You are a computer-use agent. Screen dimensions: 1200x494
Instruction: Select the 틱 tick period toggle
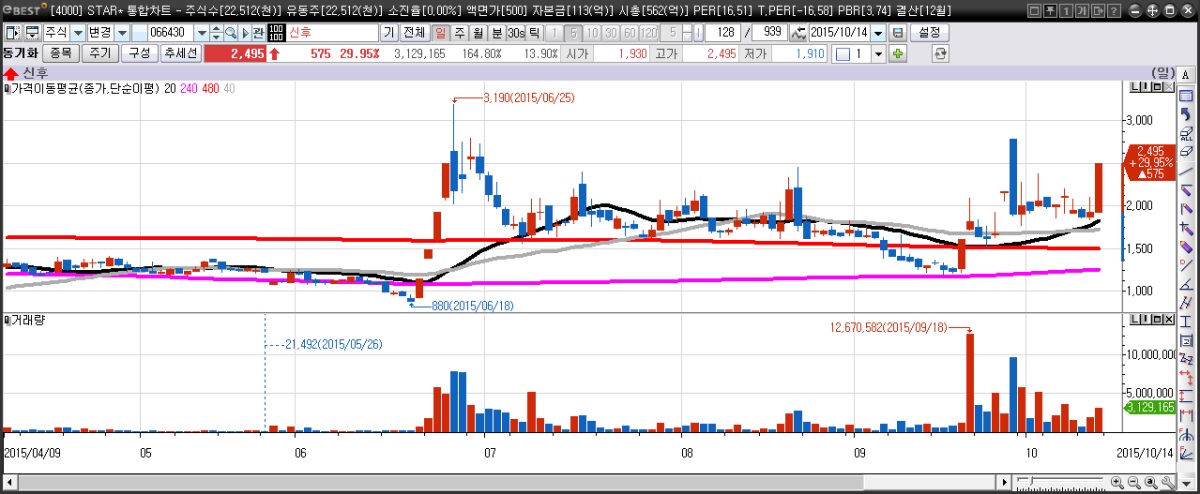(x=534, y=32)
